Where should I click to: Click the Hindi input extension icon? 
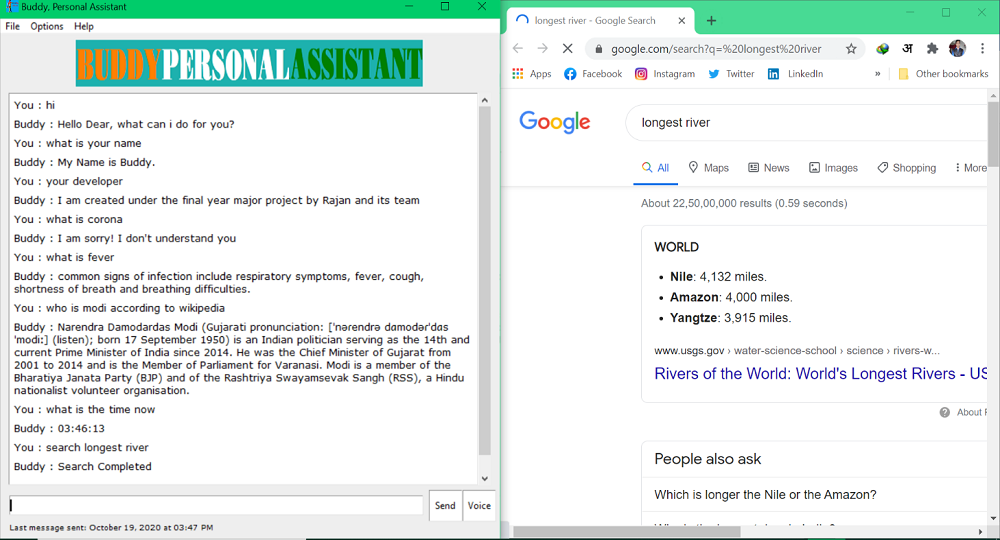point(908,48)
